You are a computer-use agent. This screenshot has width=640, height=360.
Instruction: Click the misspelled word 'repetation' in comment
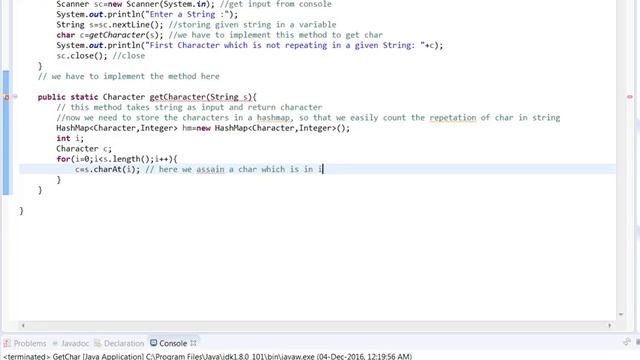[x=453, y=118]
